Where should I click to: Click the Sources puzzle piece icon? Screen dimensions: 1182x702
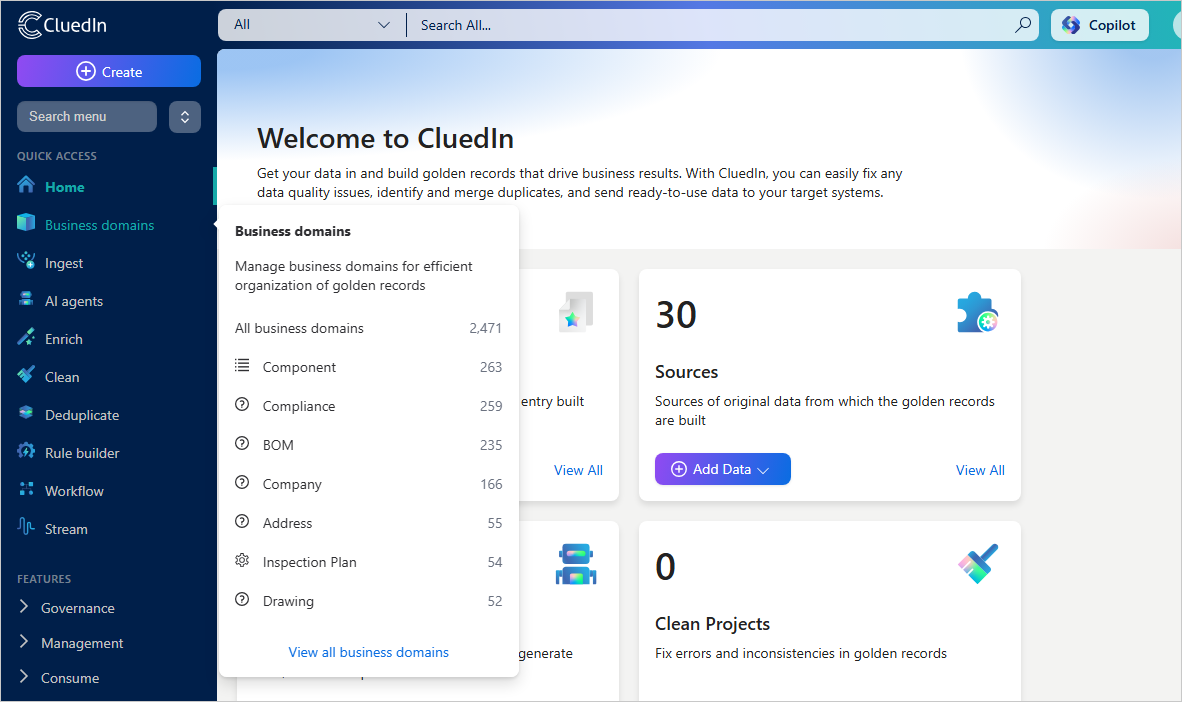(x=978, y=312)
